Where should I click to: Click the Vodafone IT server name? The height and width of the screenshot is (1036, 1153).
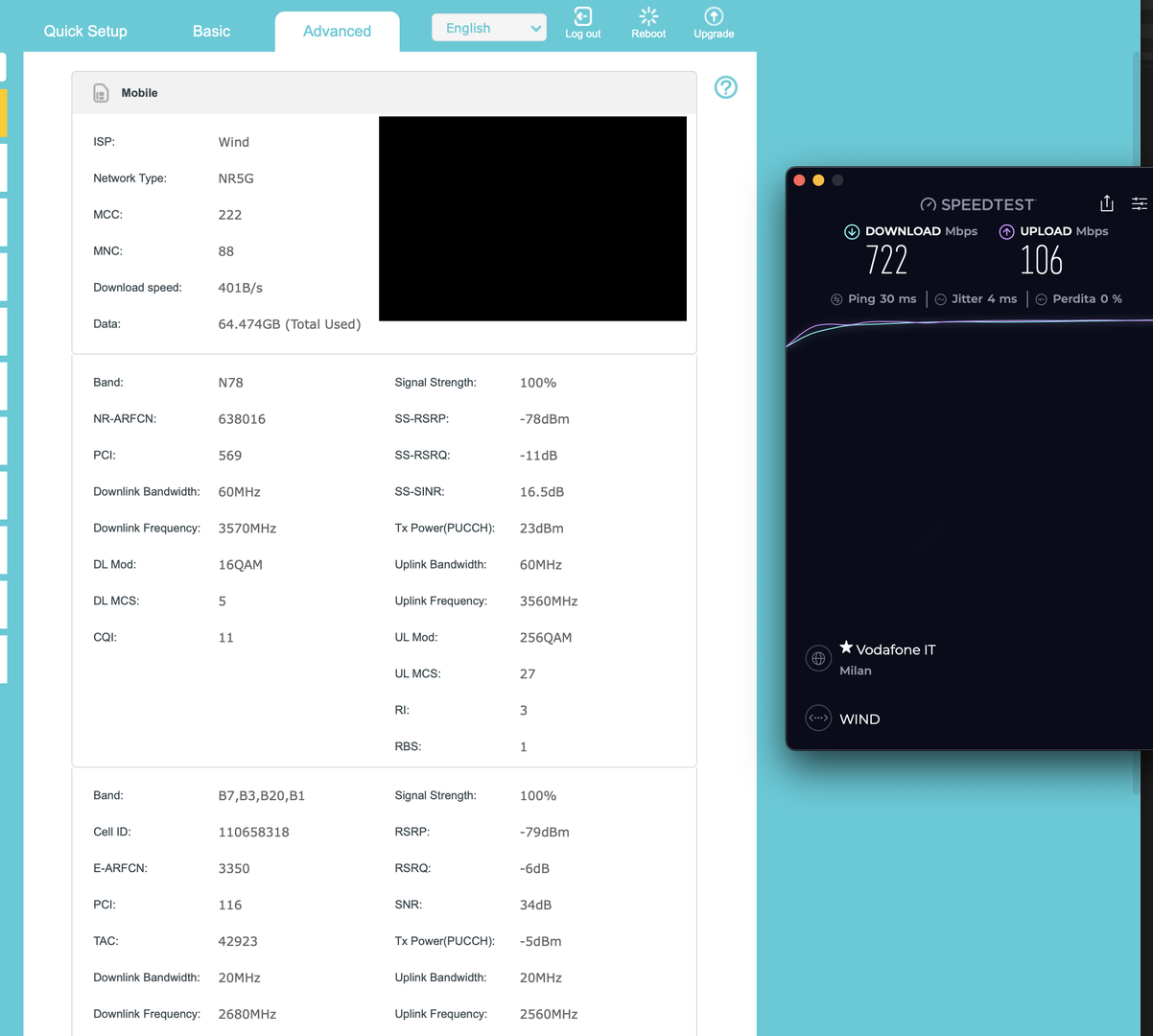896,649
